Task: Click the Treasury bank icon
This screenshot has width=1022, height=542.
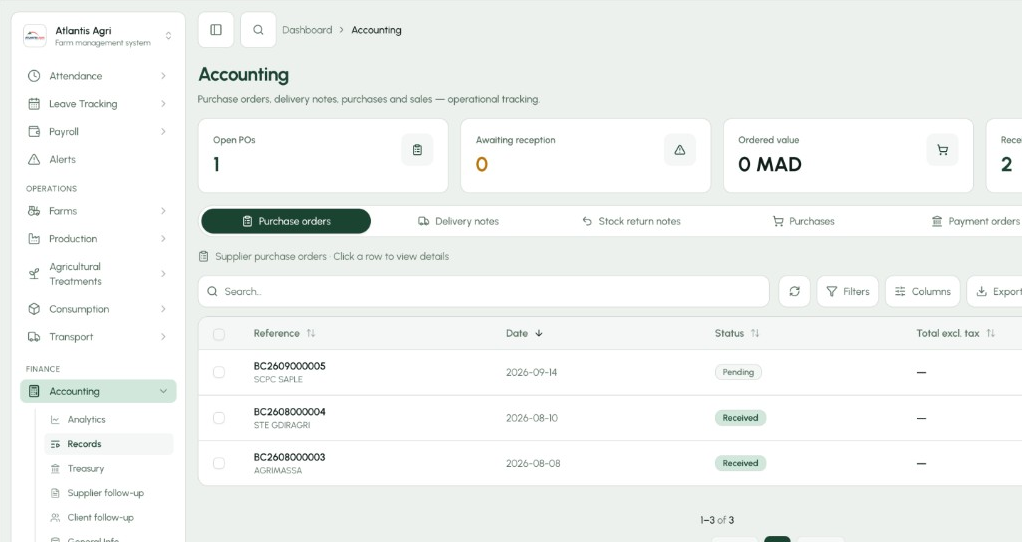Action: click(55, 468)
